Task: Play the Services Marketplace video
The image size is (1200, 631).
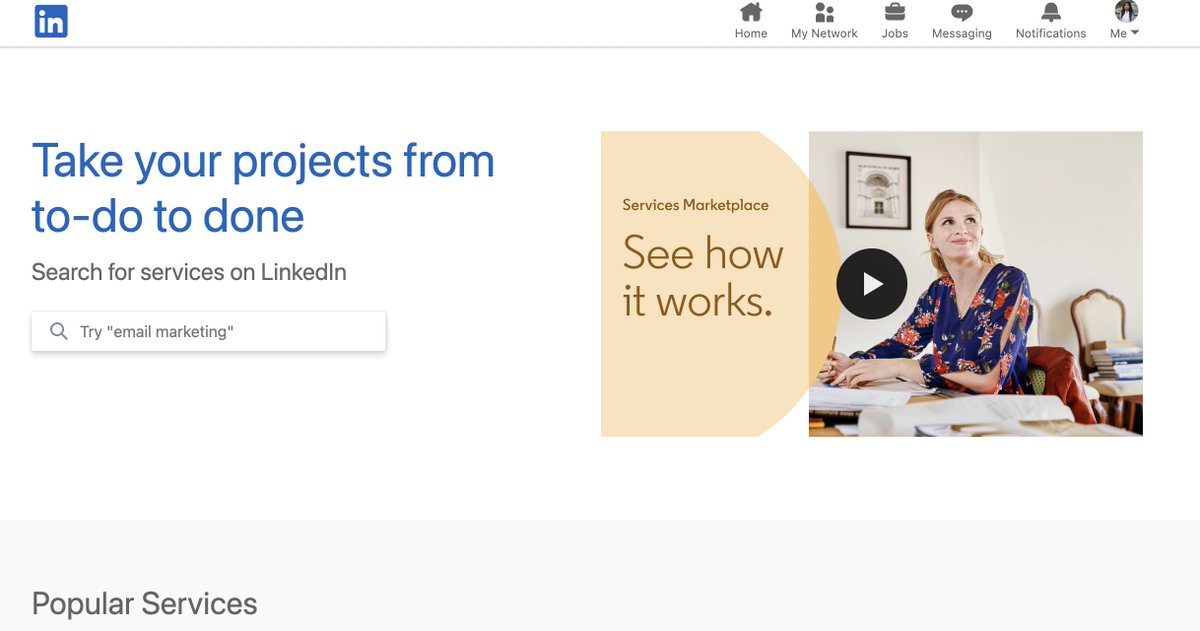Action: click(x=872, y=284)
